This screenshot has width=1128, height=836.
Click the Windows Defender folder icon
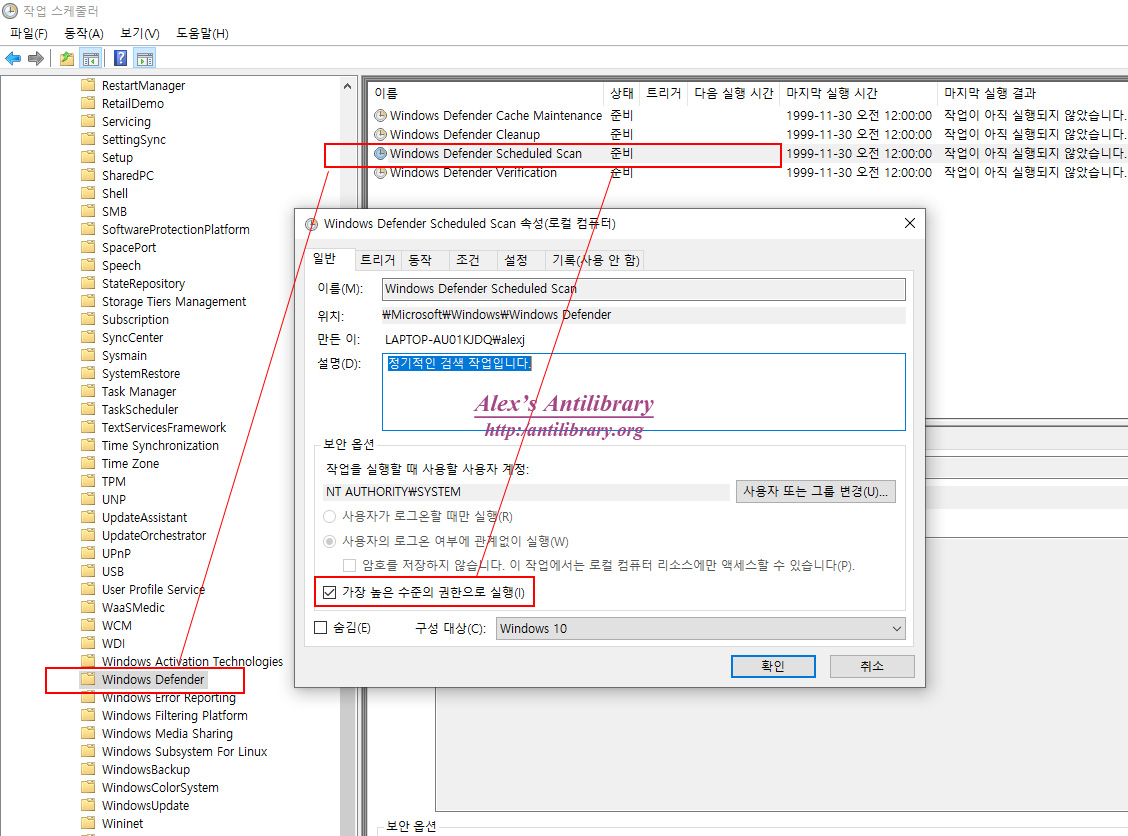point(88,679)
